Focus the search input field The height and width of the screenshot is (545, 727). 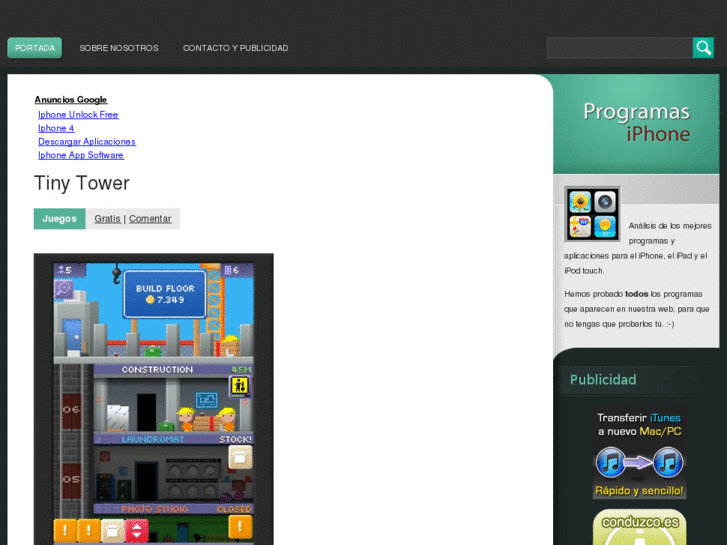click(x=620, y=48)
